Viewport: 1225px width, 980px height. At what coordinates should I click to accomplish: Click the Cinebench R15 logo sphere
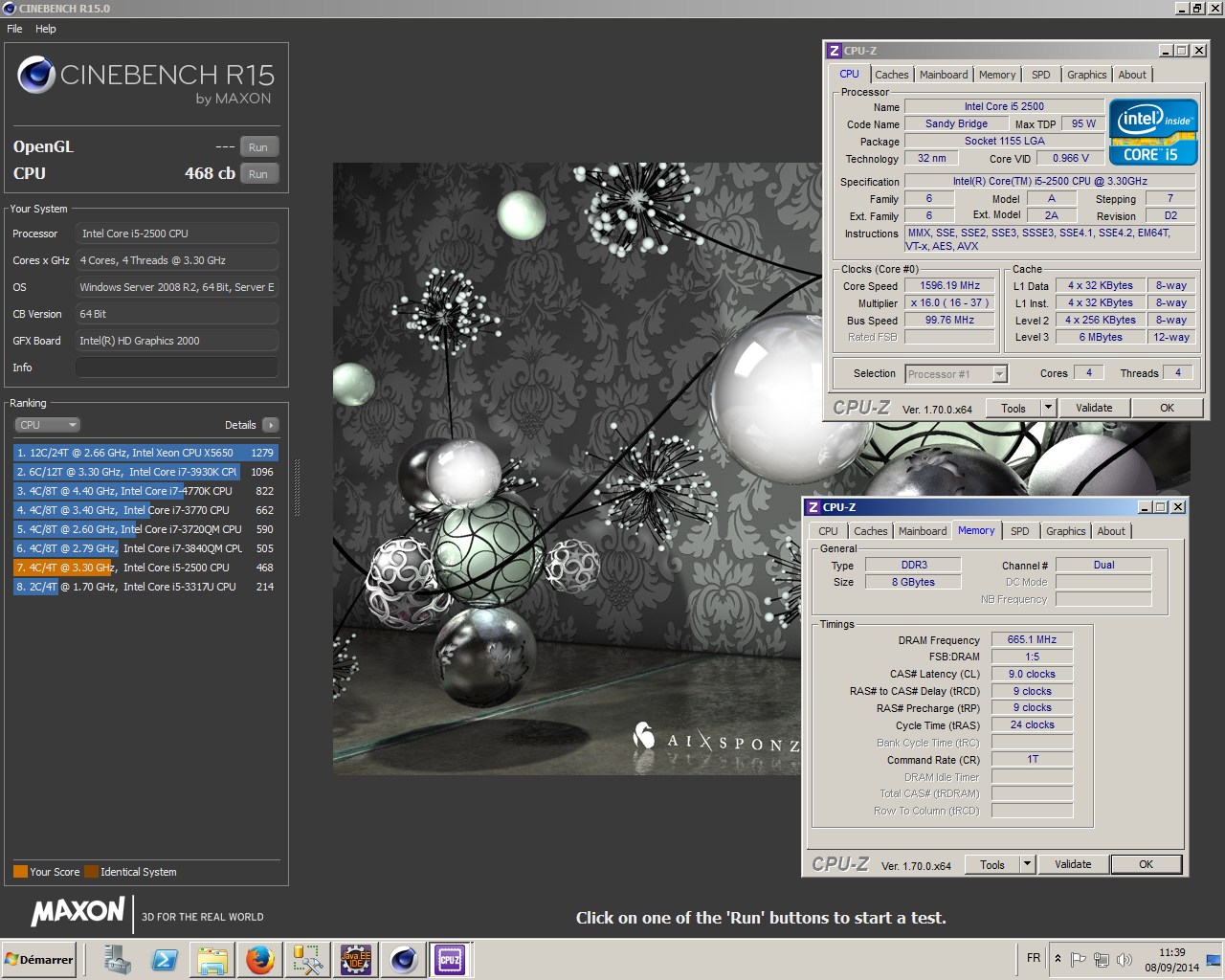[x=36, y=75]
